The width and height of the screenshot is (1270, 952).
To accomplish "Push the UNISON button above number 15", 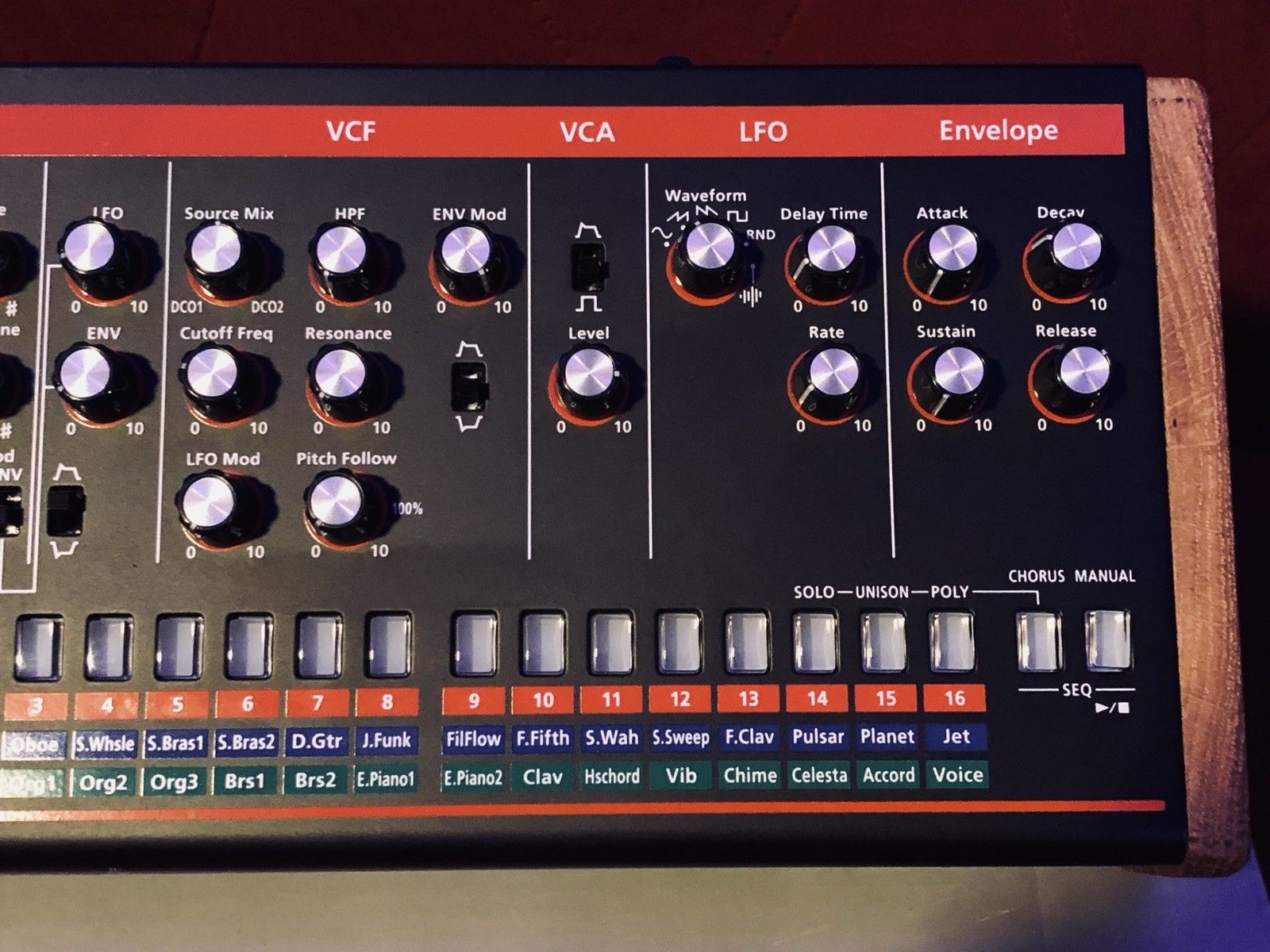I will [883, 640].
